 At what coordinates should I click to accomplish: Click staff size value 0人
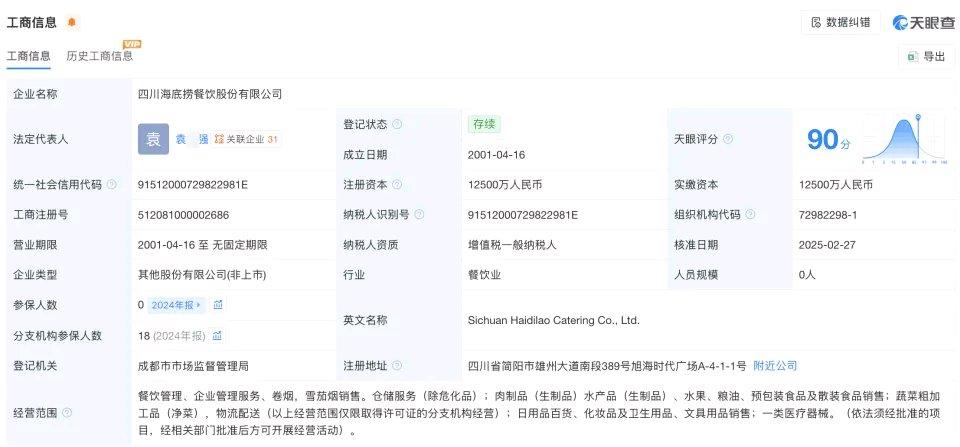807,275
